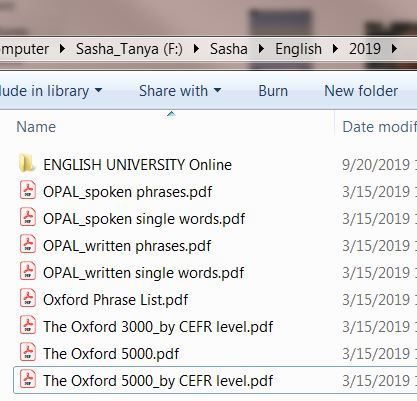Viewport: 417px width, 401px height.
Task: Click PDF icon of The Oxford 5000_by CEFR level.pdf
Action: [28, 380]
